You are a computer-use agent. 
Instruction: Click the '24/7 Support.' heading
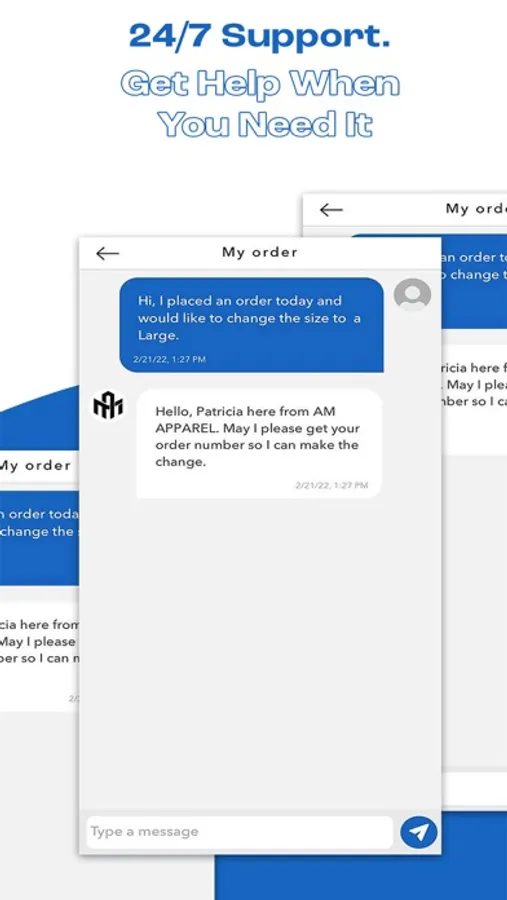coord(260,36)
